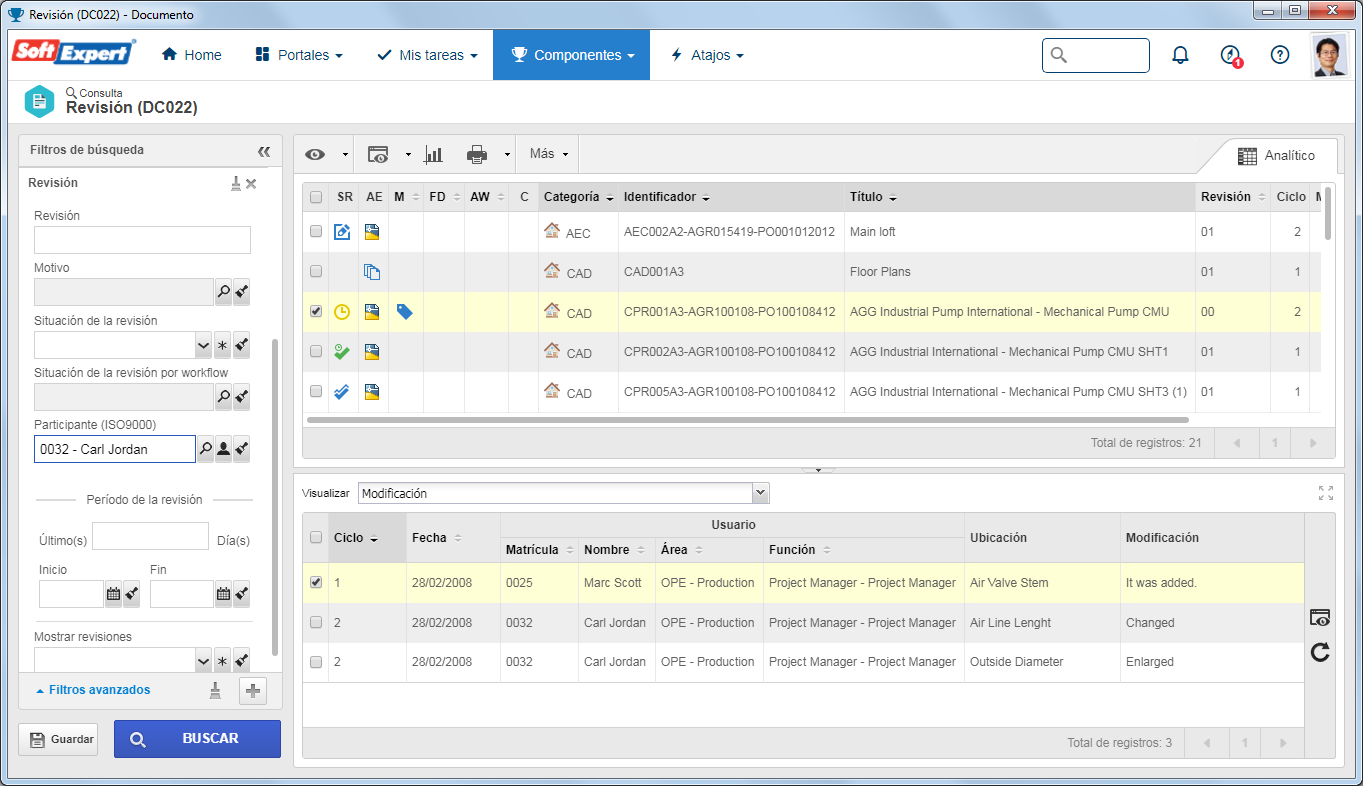Clear the Revisión filter section with brush icon

(x=236, y=183)
